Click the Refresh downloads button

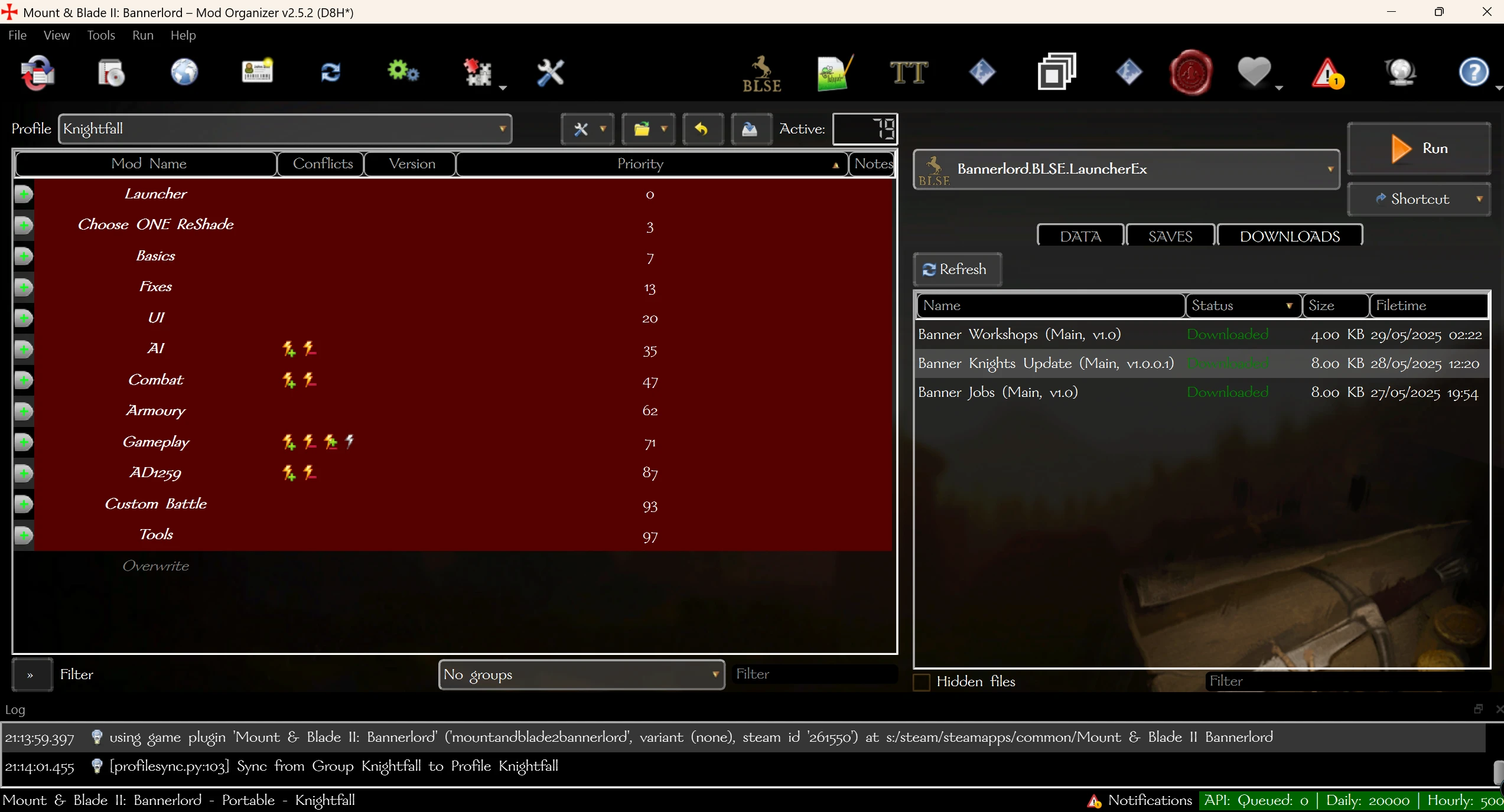[x=957, y=269]
